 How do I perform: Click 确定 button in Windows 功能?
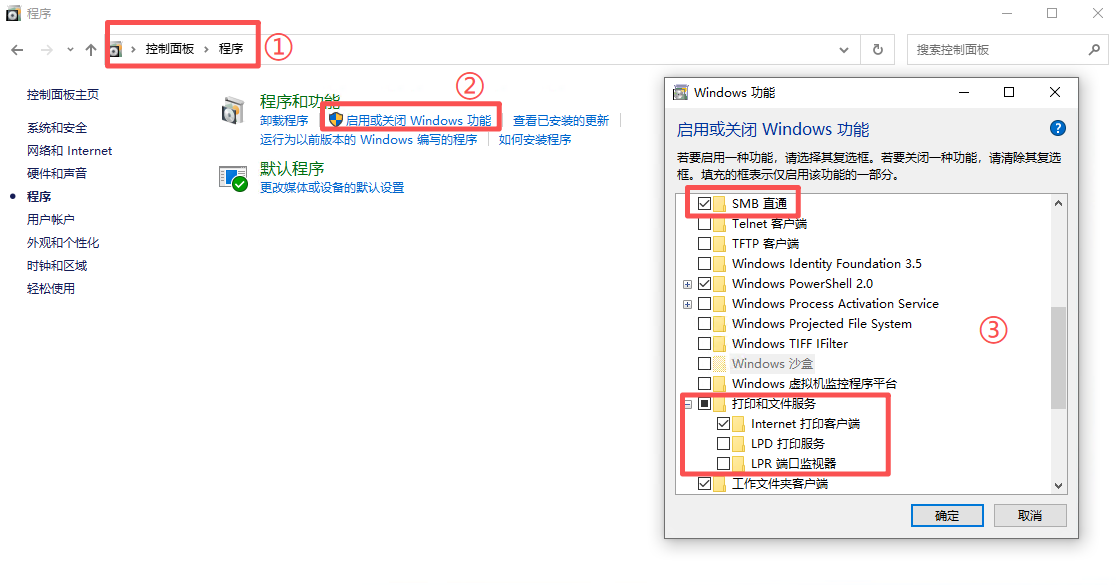click(947, 516)
